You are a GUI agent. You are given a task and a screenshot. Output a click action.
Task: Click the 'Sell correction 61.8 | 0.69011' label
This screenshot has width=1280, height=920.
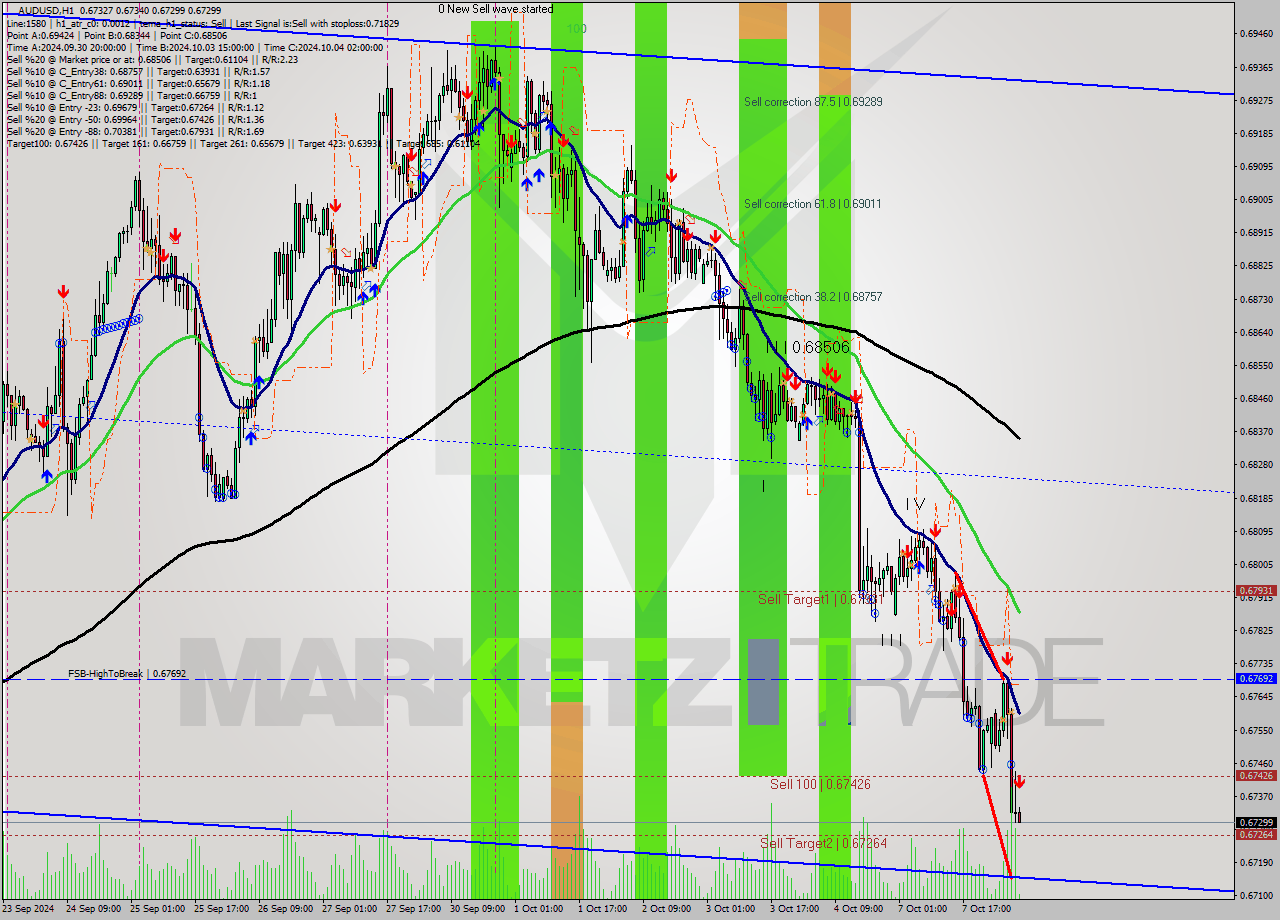coord(813,204)
